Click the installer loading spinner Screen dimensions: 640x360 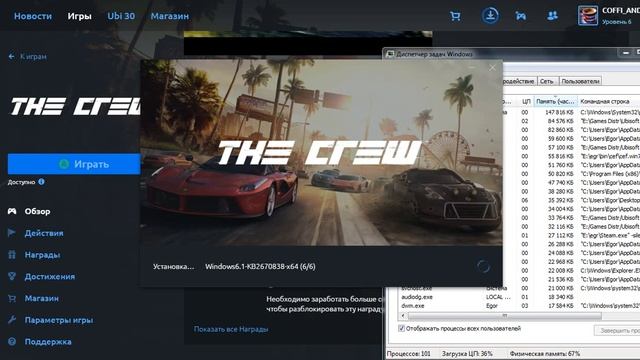click(x=483, y=267)
